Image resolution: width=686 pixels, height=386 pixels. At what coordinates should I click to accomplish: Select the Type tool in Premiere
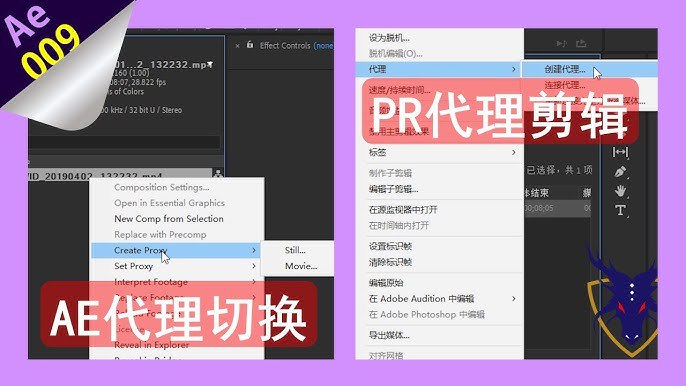tap(620, 210)
